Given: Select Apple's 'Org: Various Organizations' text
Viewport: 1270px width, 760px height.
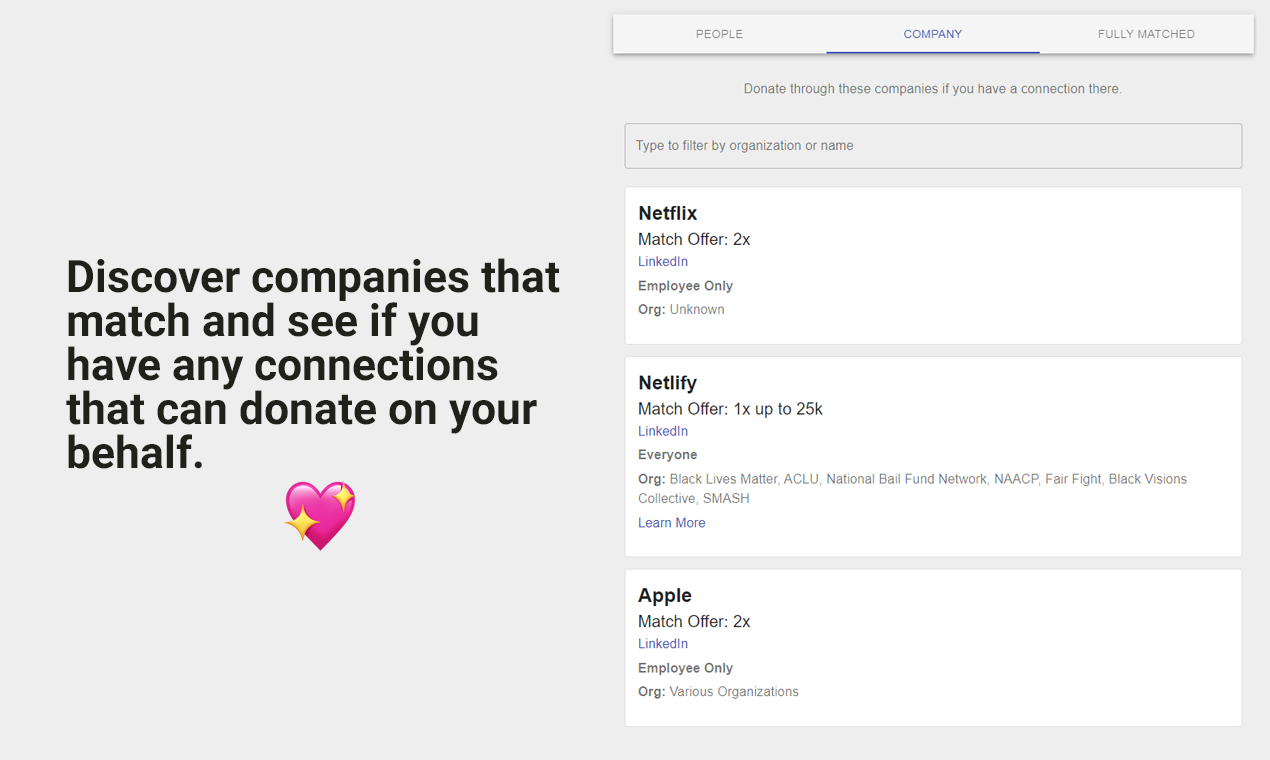Looking at the screenshot, I should coord(719,692).
